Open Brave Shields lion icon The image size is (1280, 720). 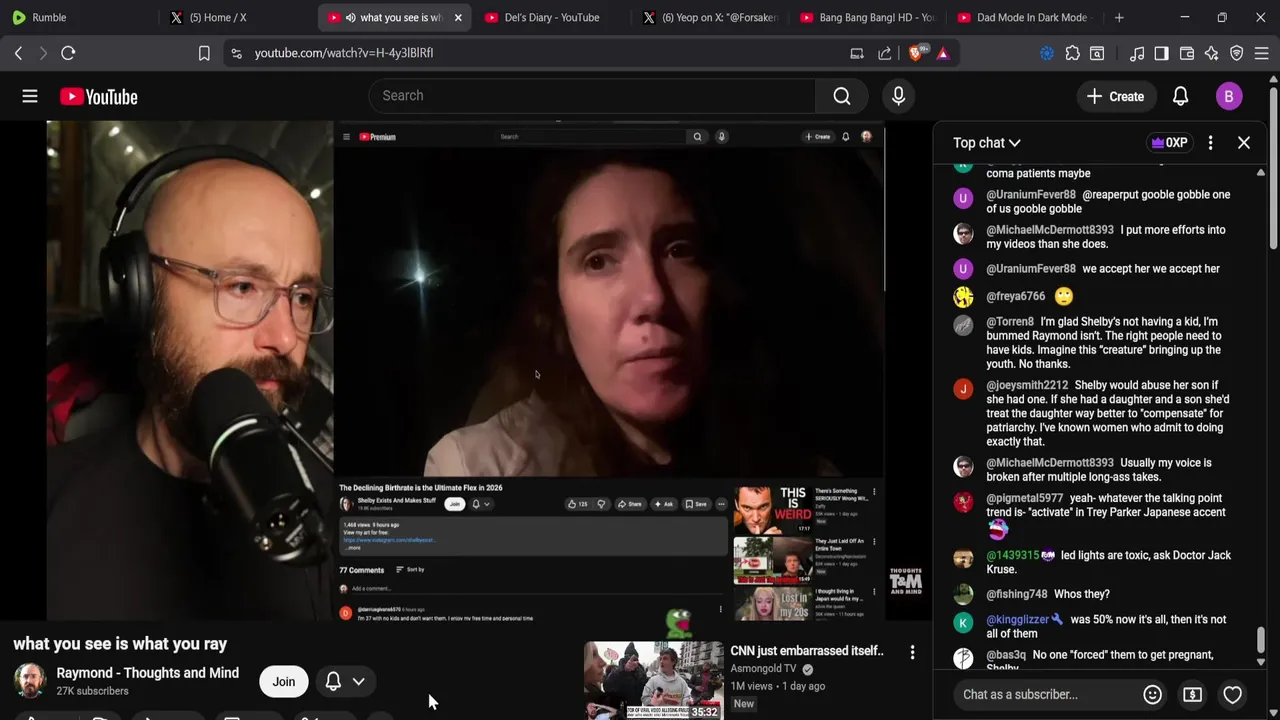pos(916,53)
